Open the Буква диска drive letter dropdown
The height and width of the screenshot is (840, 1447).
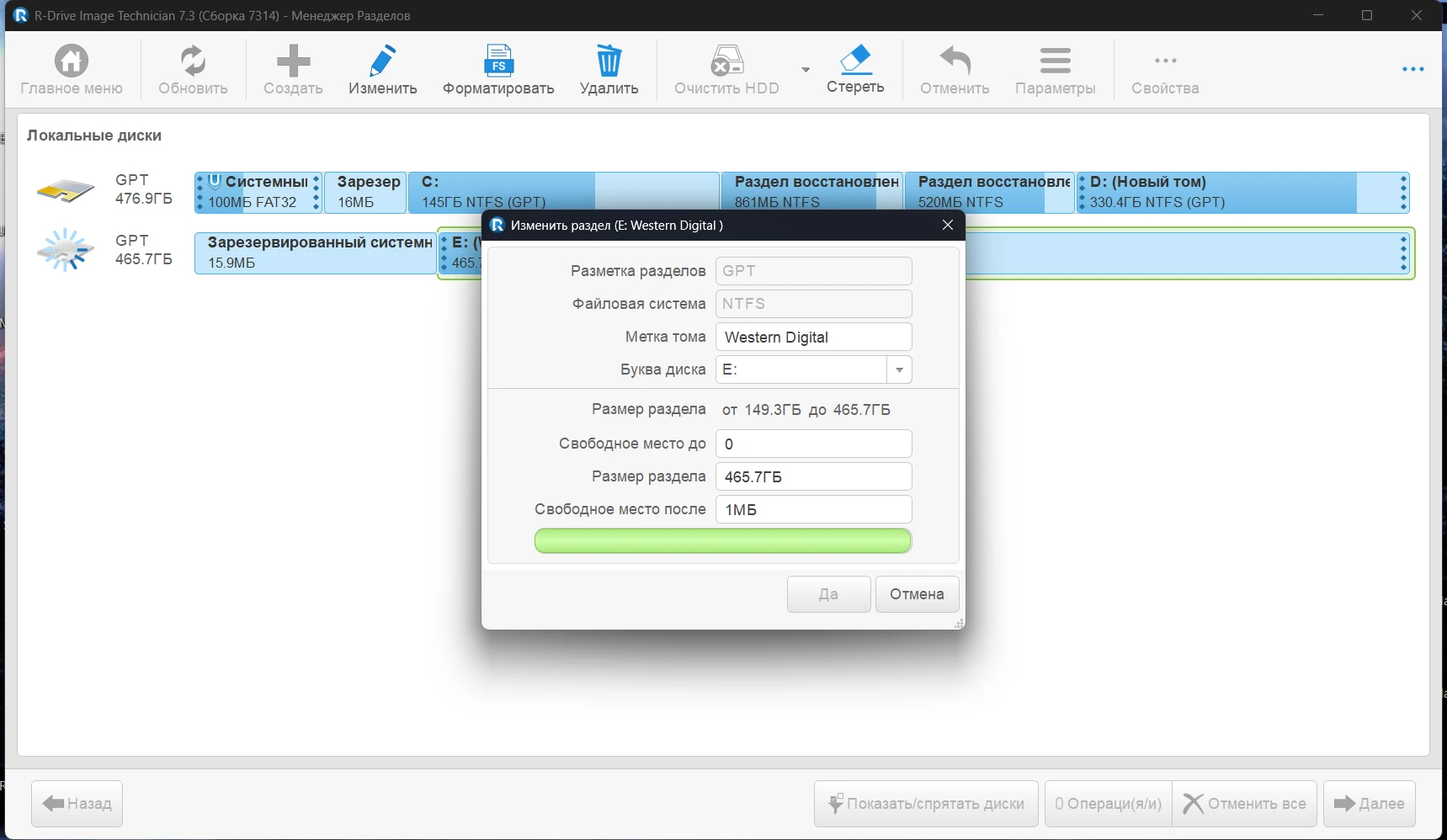coord(899,370)
